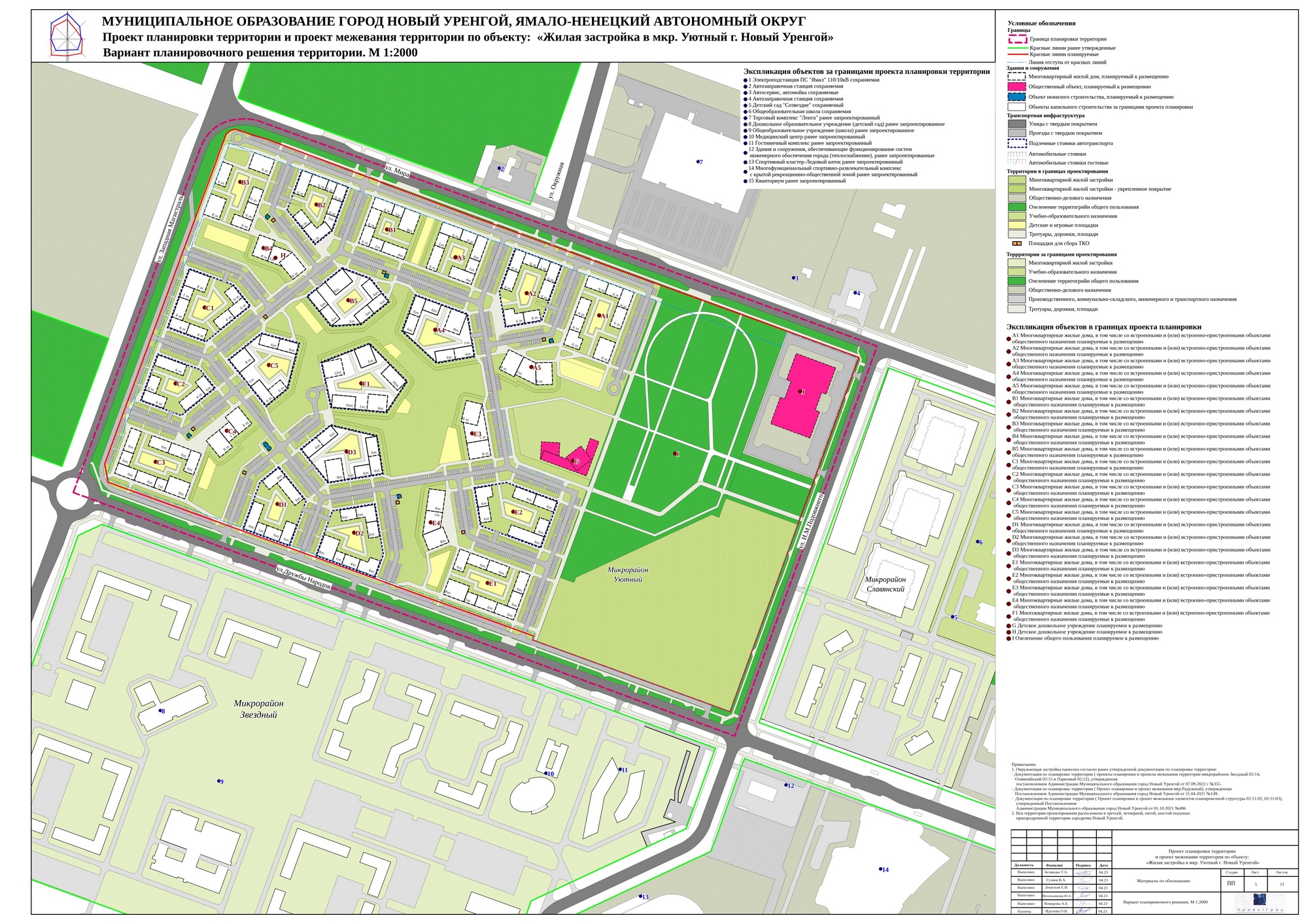Screen dimensions: 1308x924
Task: Click red marker A5 on the map
Action: point(533,368)
